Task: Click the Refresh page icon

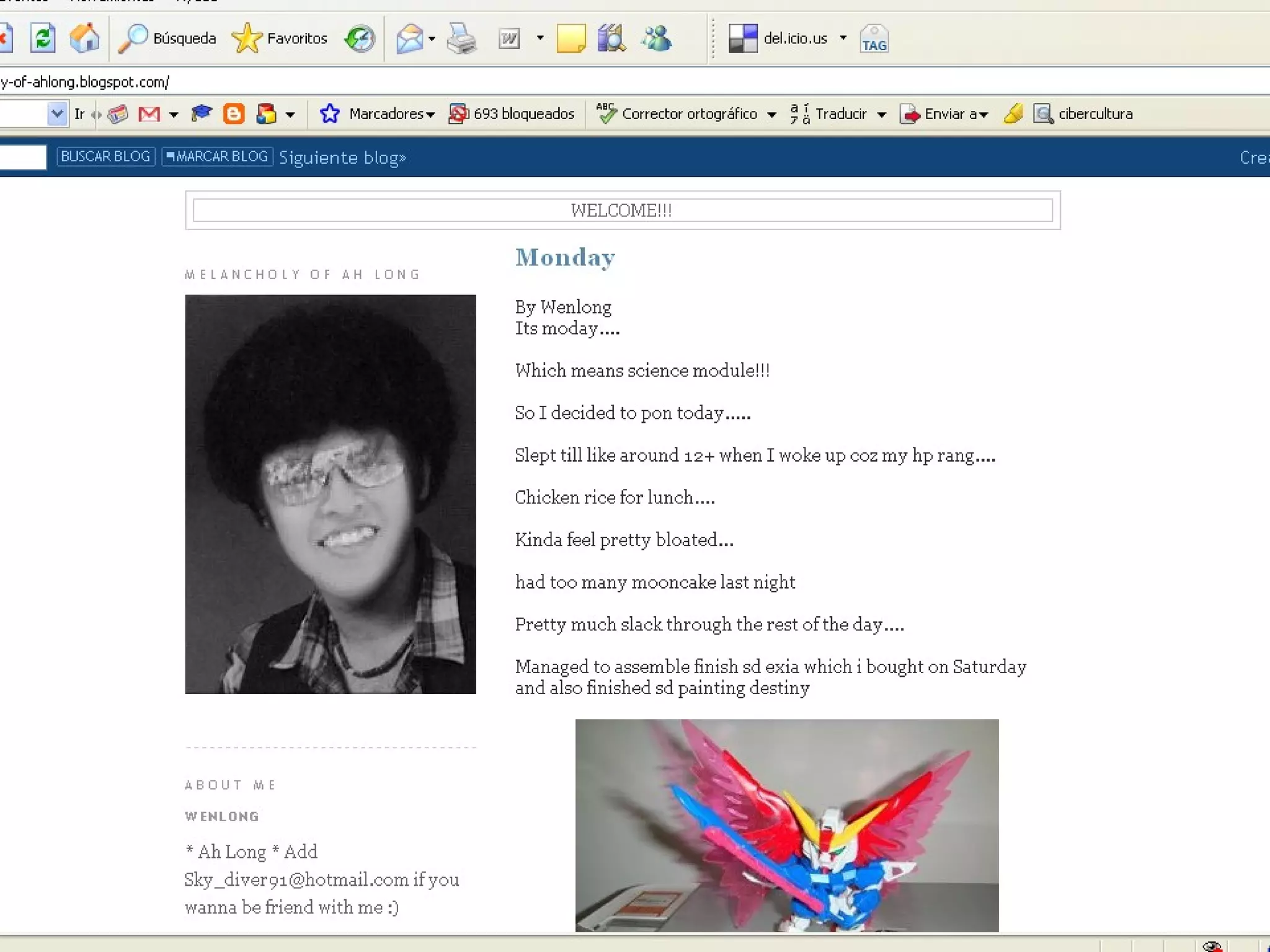Action: point(43,38)
